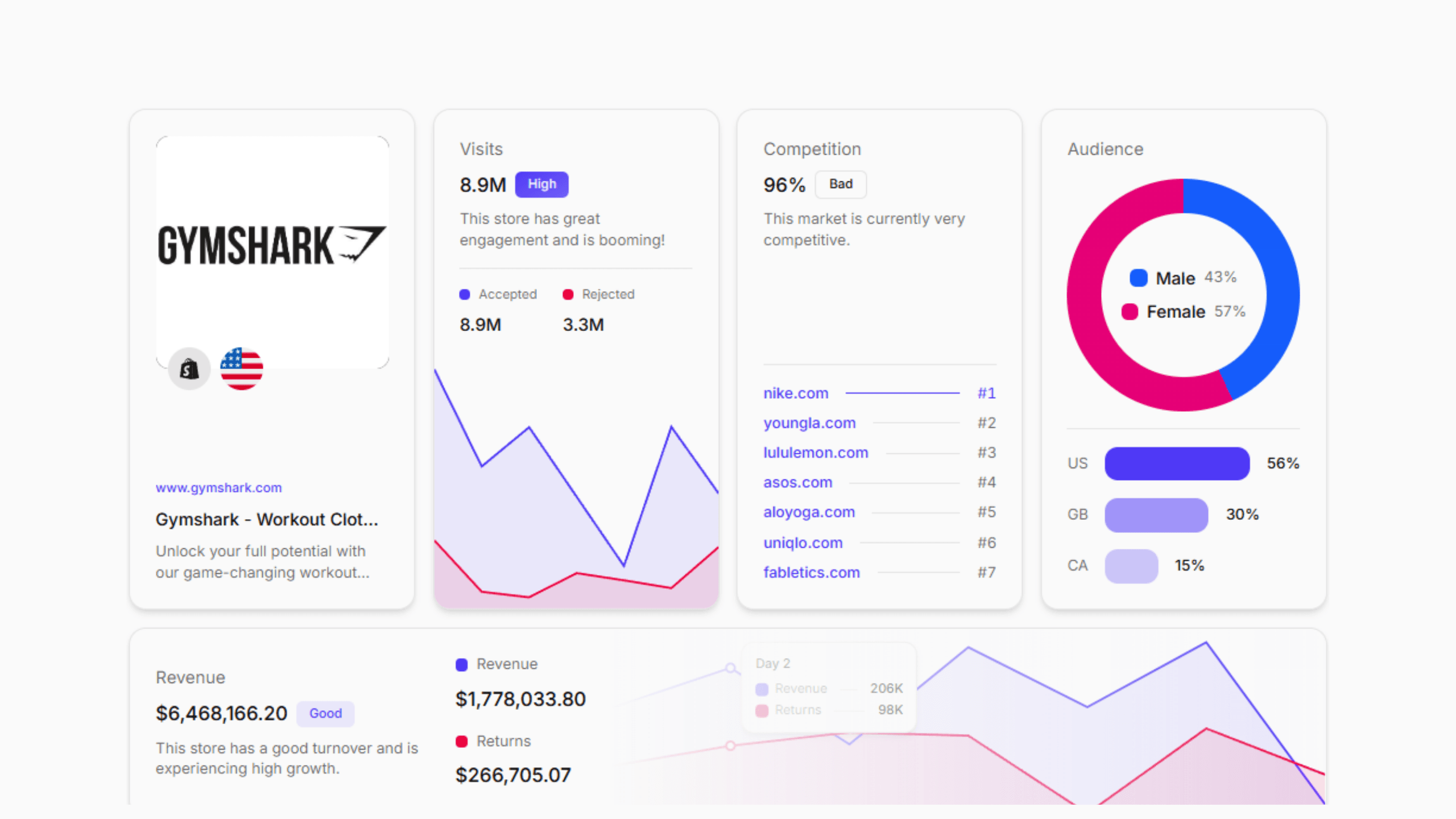Image resolution: width=1456 pixels, height=819 pixels.
Task: Click the Female legend color dot
Action: pyautogui.click(x=1130, y=312)
